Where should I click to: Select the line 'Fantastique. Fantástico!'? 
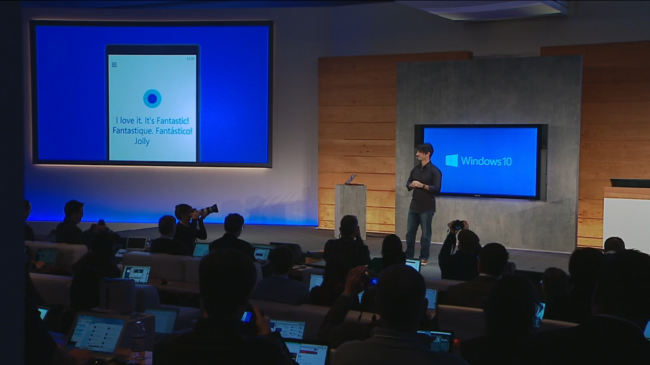[x=152, y=131]
